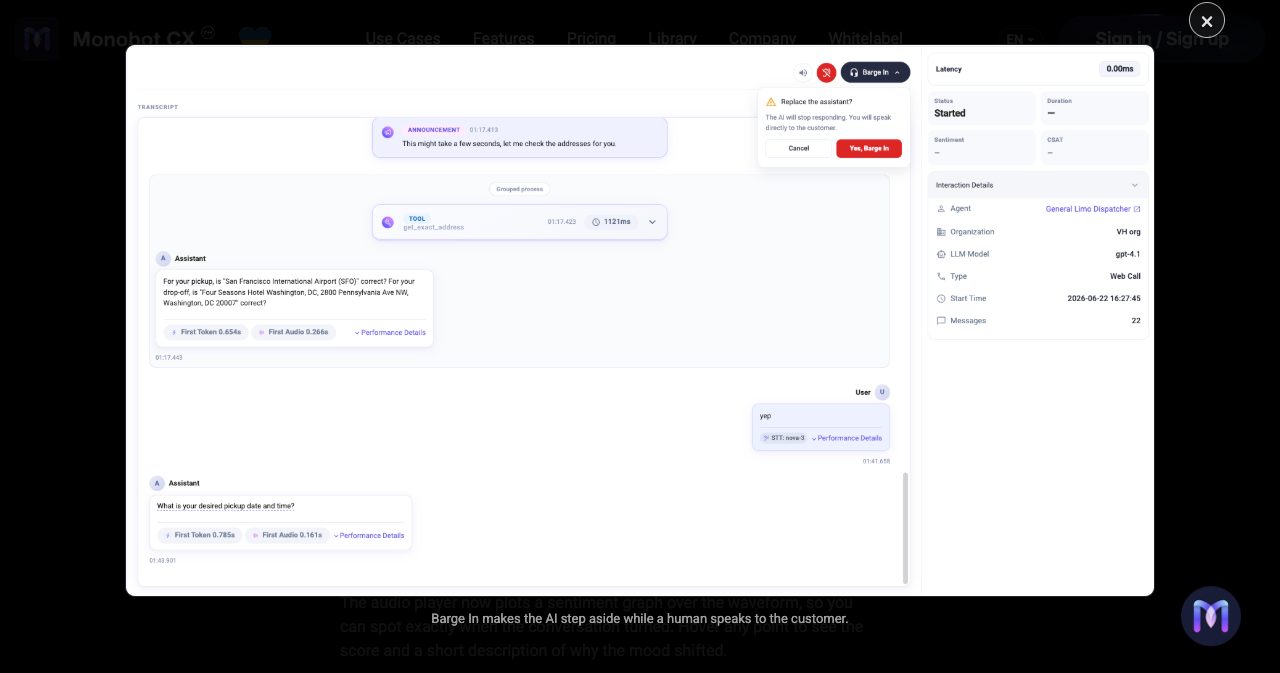Toggle the red muted microphone button
Screen dimensions: 1280x673
pyautogui.click(x=826, y=73)
